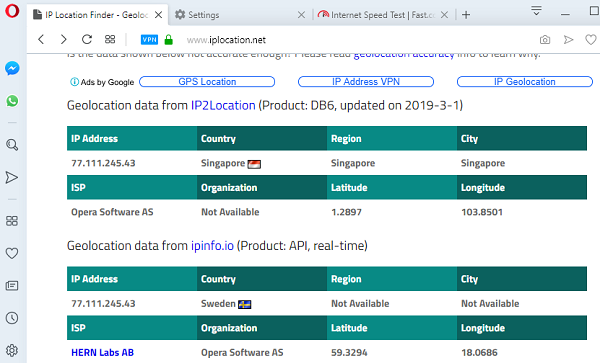
Task: Select Opera Software AS under ISP
Action: 112,212
